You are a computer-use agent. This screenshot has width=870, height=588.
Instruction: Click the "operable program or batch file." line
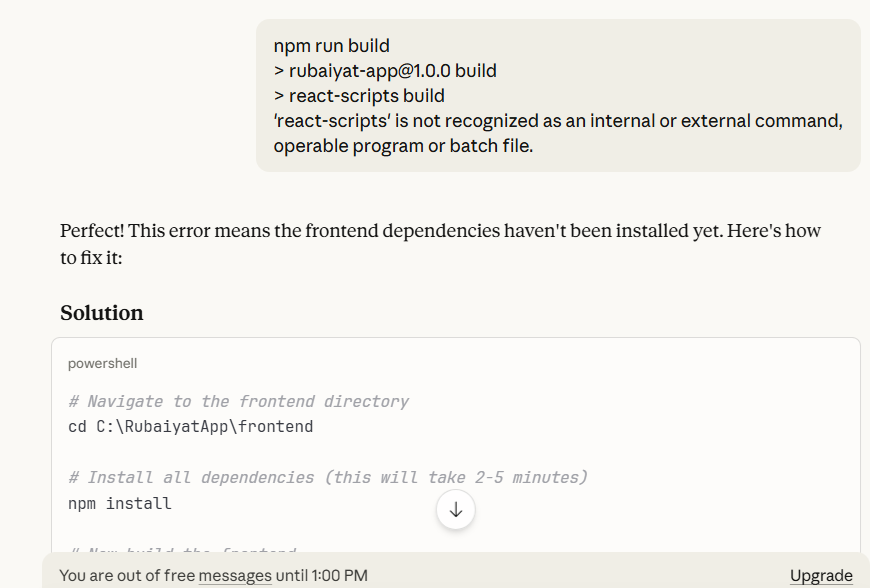click(403, 146)
